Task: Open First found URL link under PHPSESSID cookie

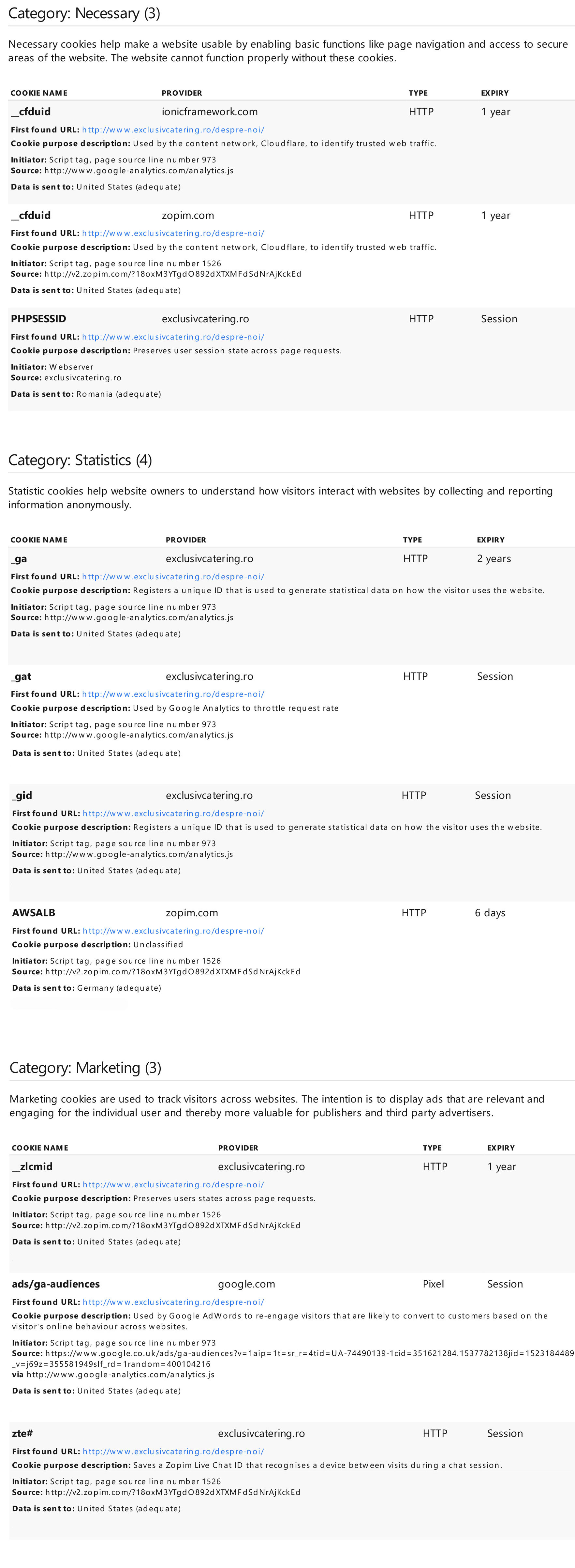Action: pos(173,337)
